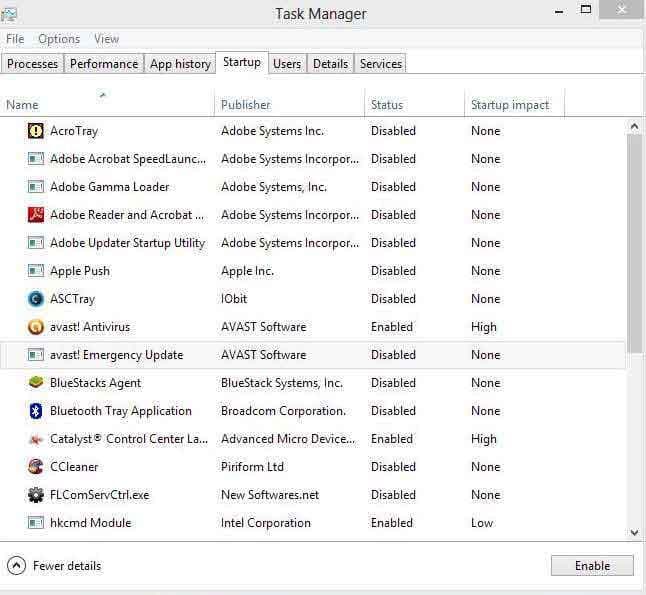The height and width of the screenshot is (595, 646).
Task: Switch to the Services tab
Action: (x=381, y=64)
